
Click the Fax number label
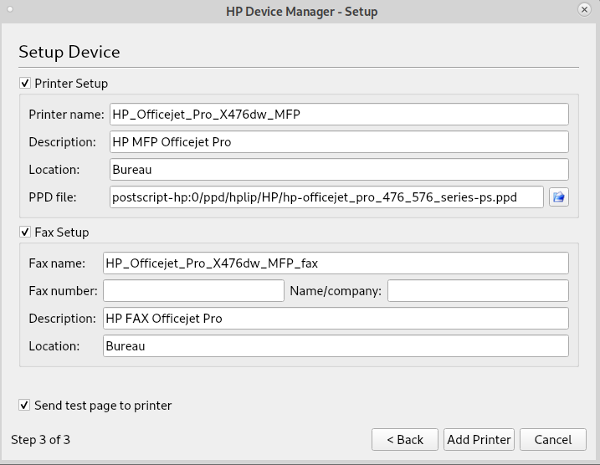(63, 291)
